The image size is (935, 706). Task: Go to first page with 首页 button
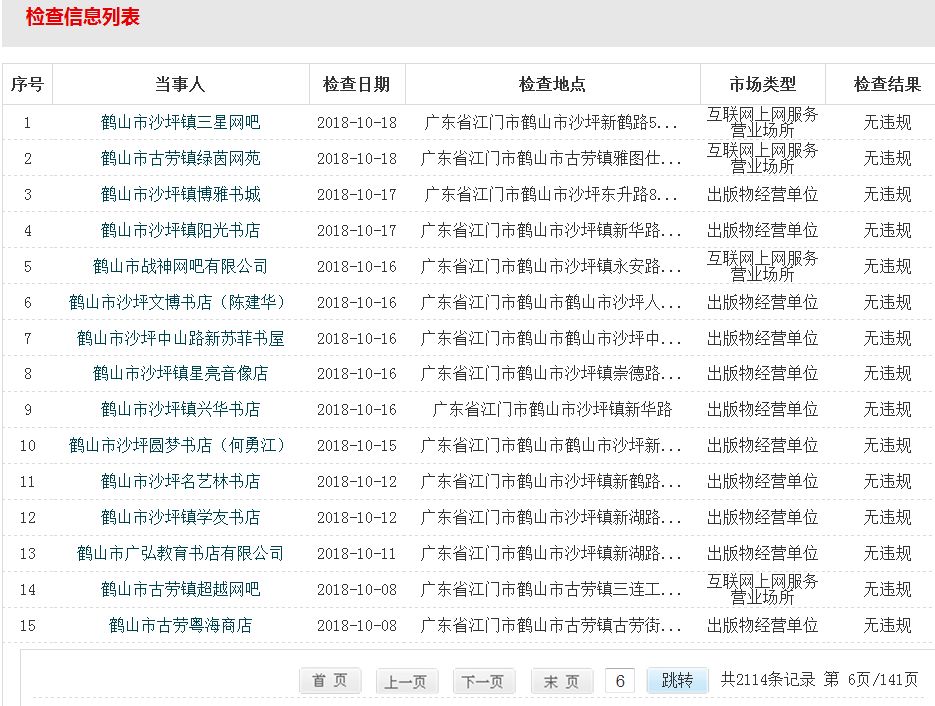(x=330, y=681)
